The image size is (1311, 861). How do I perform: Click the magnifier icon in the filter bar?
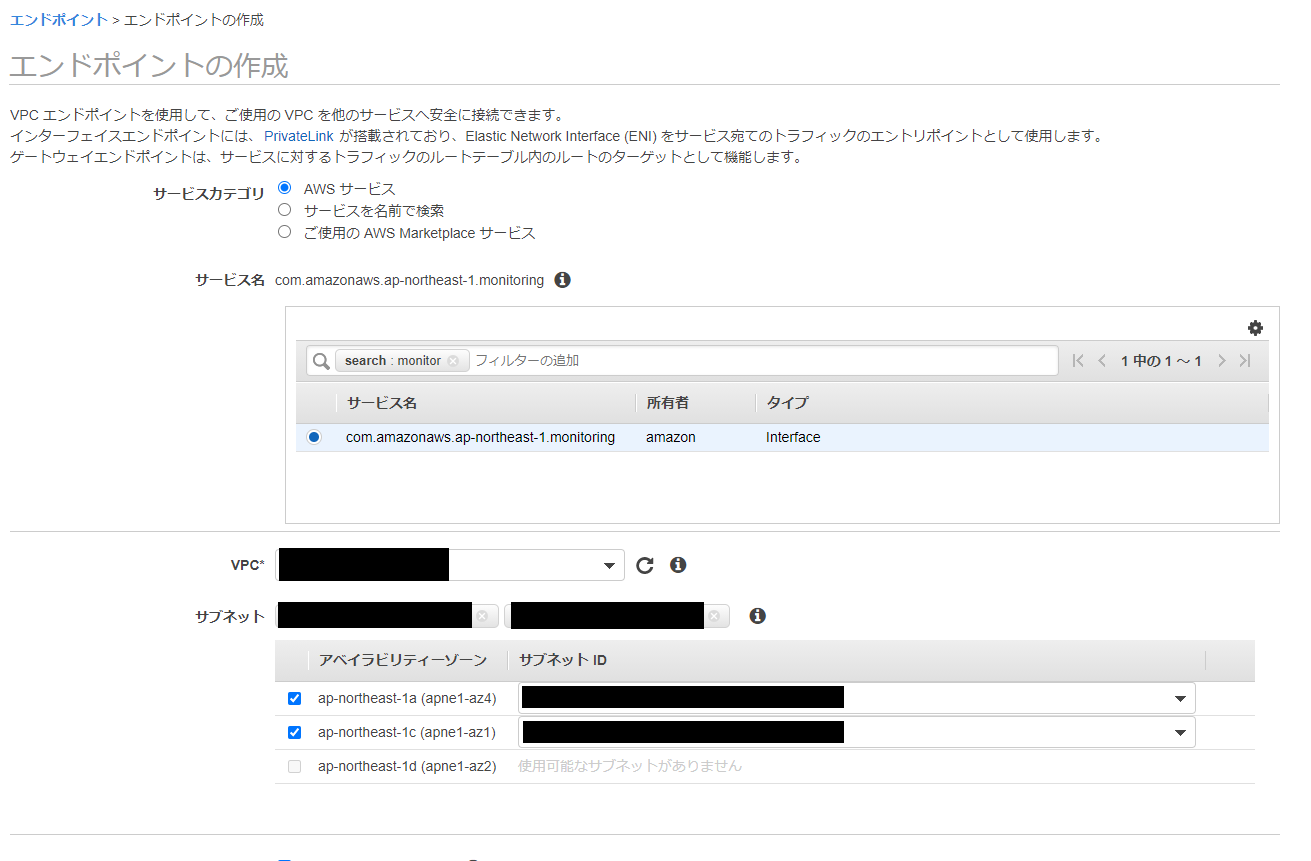click(x=320, y=360)
